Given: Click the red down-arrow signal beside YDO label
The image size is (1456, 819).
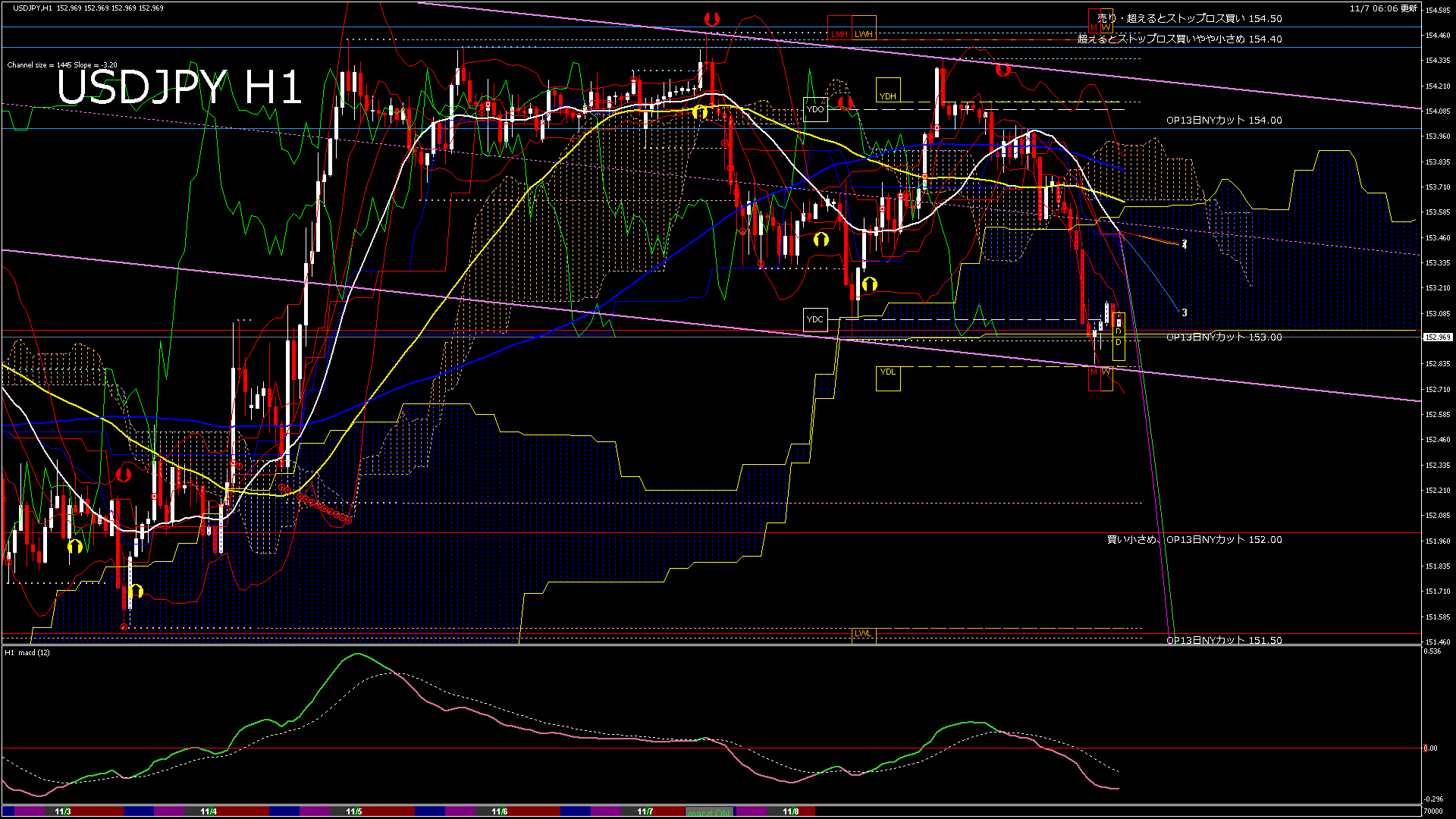Looking at the screenshot, I should pyautogui.click(x=845, y=102).
